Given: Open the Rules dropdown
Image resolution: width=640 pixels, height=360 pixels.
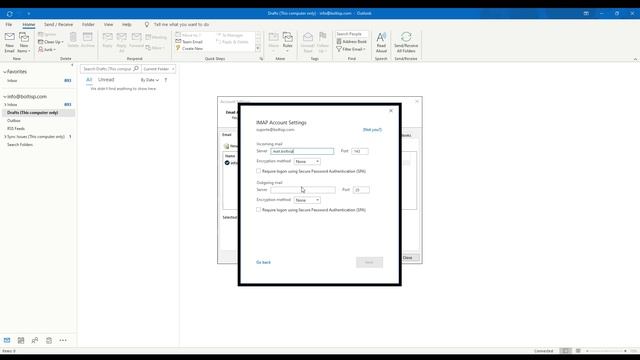Looking at the screenshot, I should [287, 42].
